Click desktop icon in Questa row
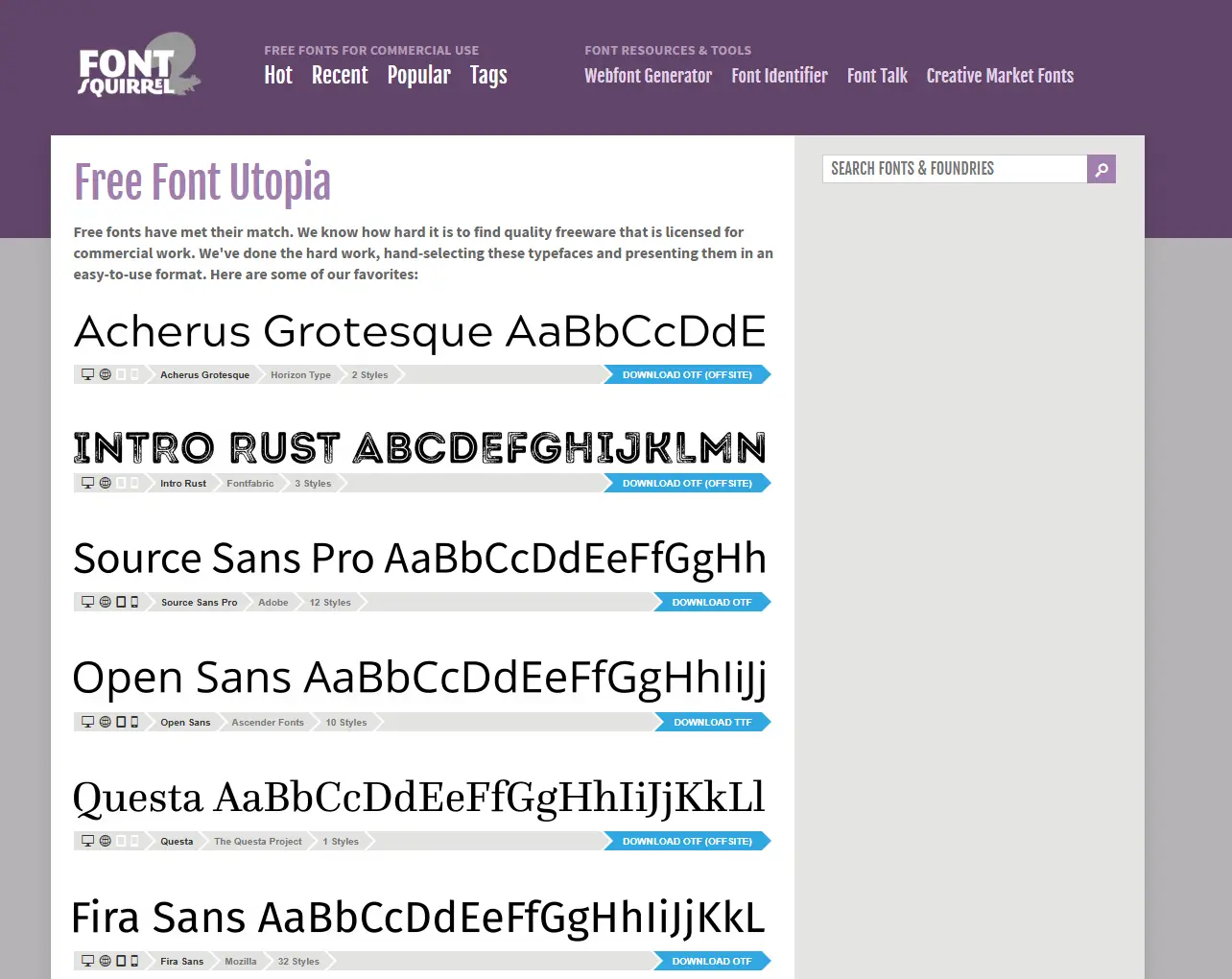Viewport: 1232px width, 979px height. click(x=87, y=841)
